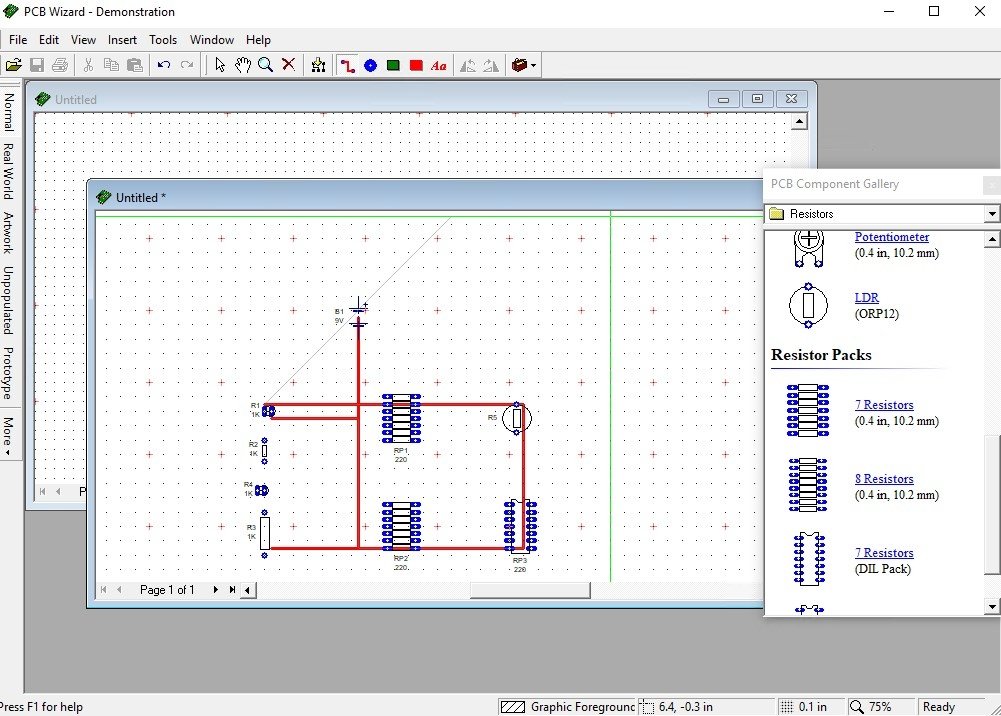Screen dimensions: 1001x716
Task: Select the Aa text label tool
Action: pos(439,65)
